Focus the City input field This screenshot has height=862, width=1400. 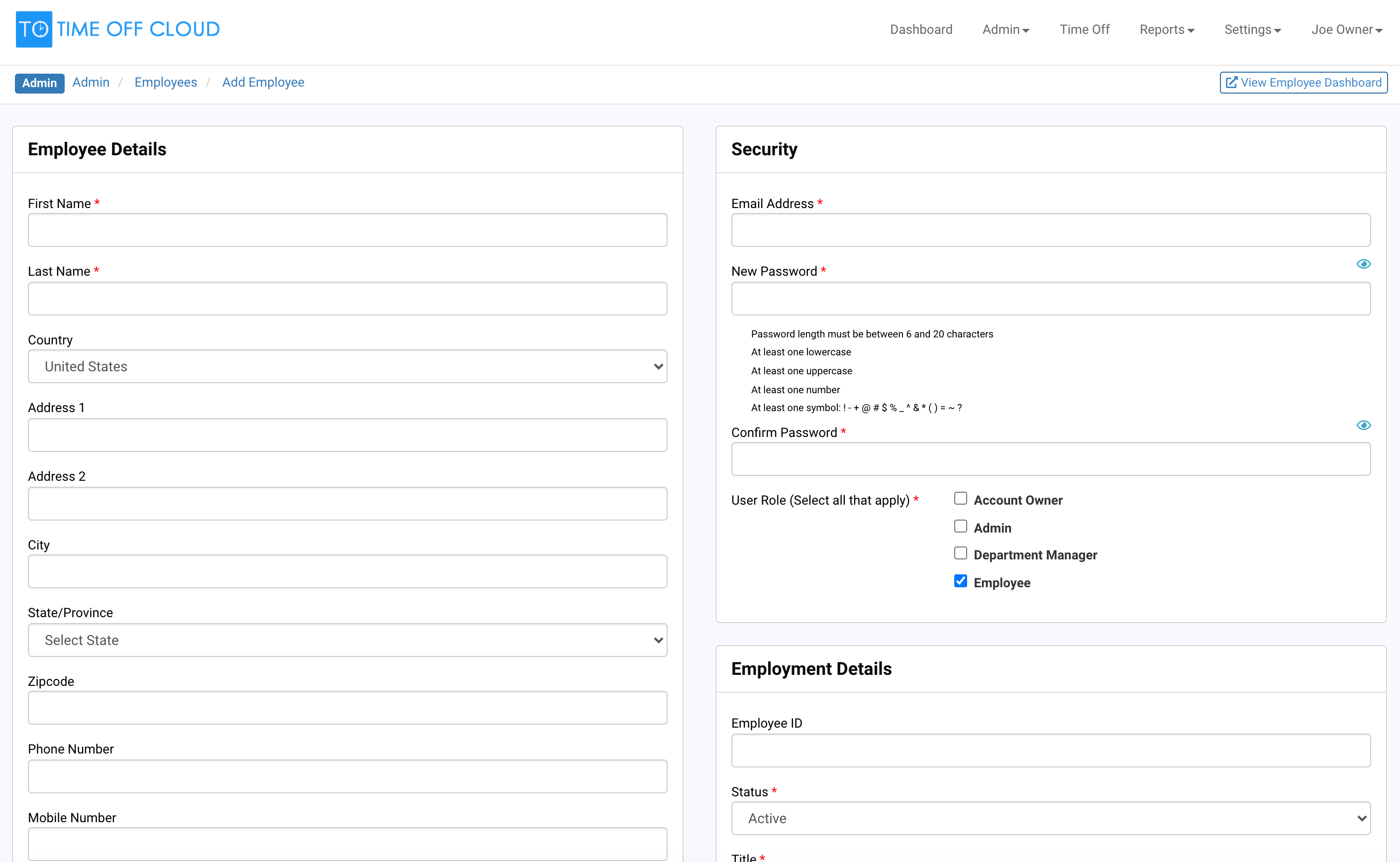click(x=348, y=571)
